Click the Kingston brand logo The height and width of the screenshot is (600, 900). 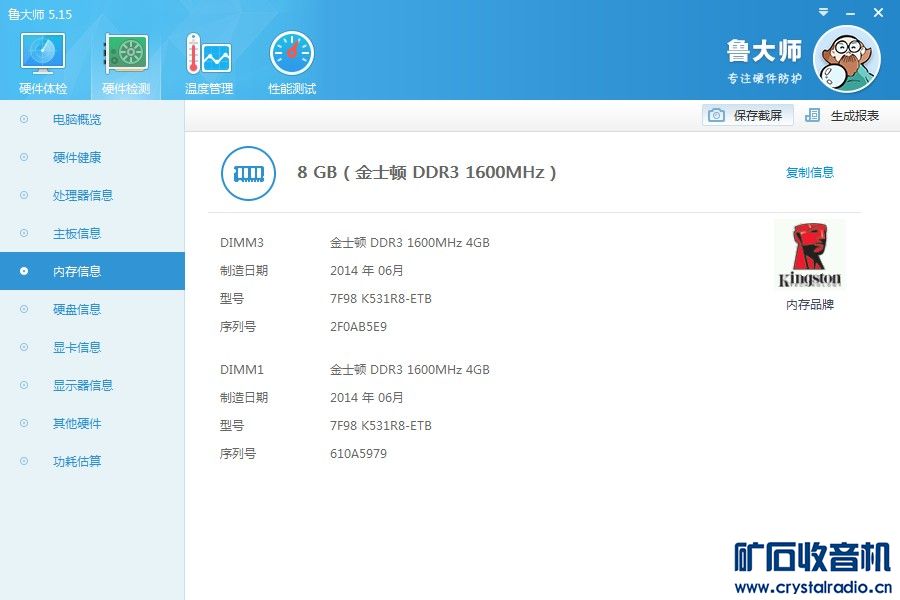(x=809, y=254)
